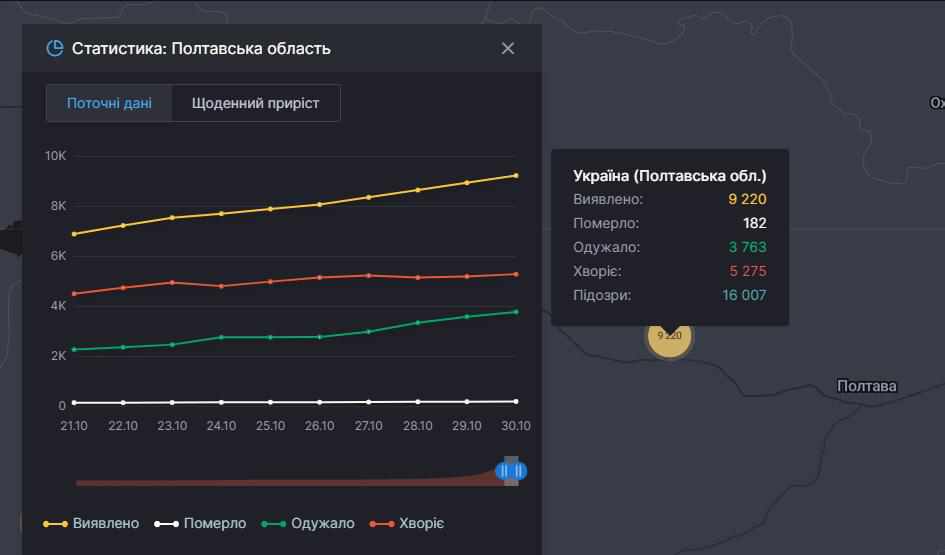Click the Виявлено value in tooltip
Image resolution: width=945 pixels, height=555 pixels.
[747, 200]
